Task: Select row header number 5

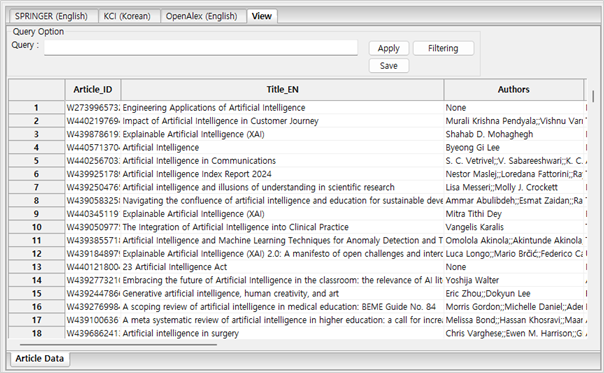Action: click(37, 161)
